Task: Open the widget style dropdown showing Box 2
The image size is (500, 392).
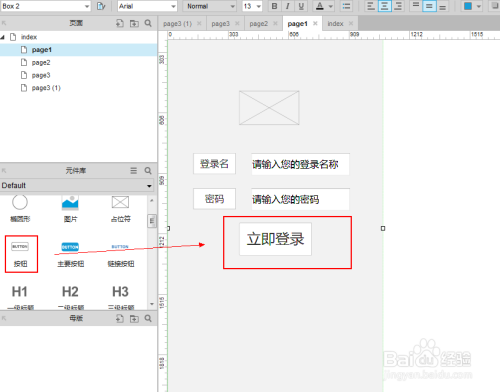Action: pyautogui.click(x=46, y=6)
